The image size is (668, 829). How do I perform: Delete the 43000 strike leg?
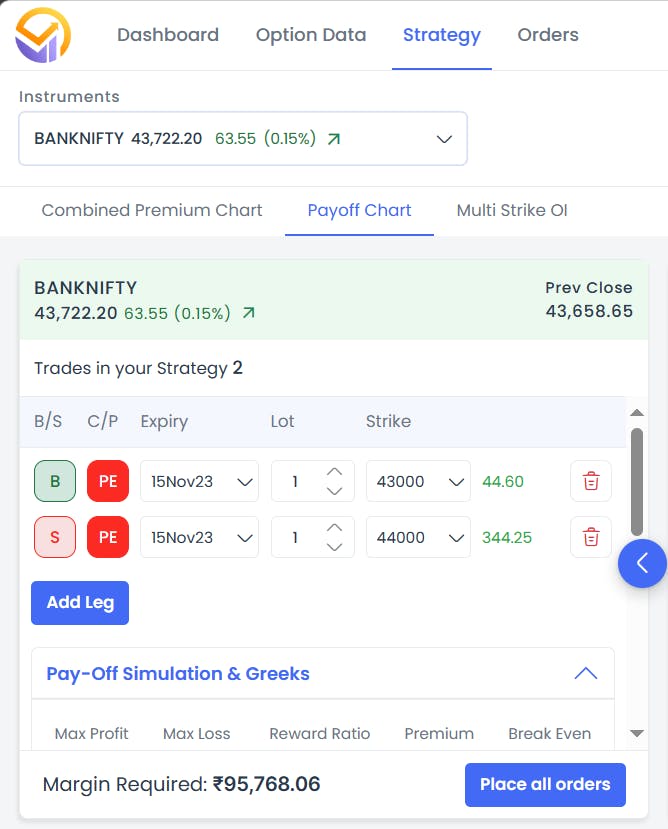[x=591, y=481]
